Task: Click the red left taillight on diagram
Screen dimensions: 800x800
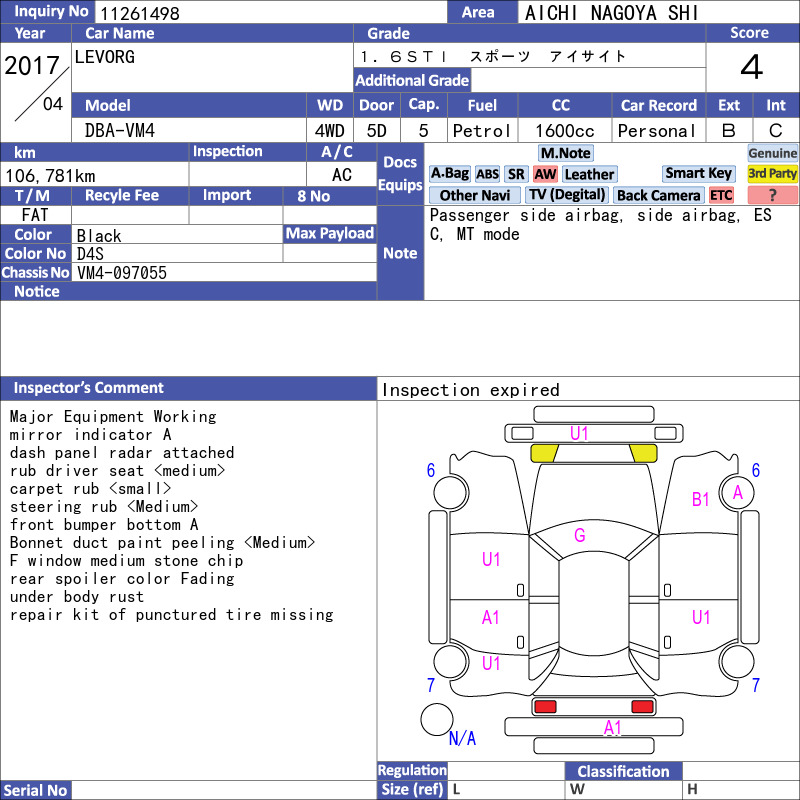Action: [x=544, y=707]
